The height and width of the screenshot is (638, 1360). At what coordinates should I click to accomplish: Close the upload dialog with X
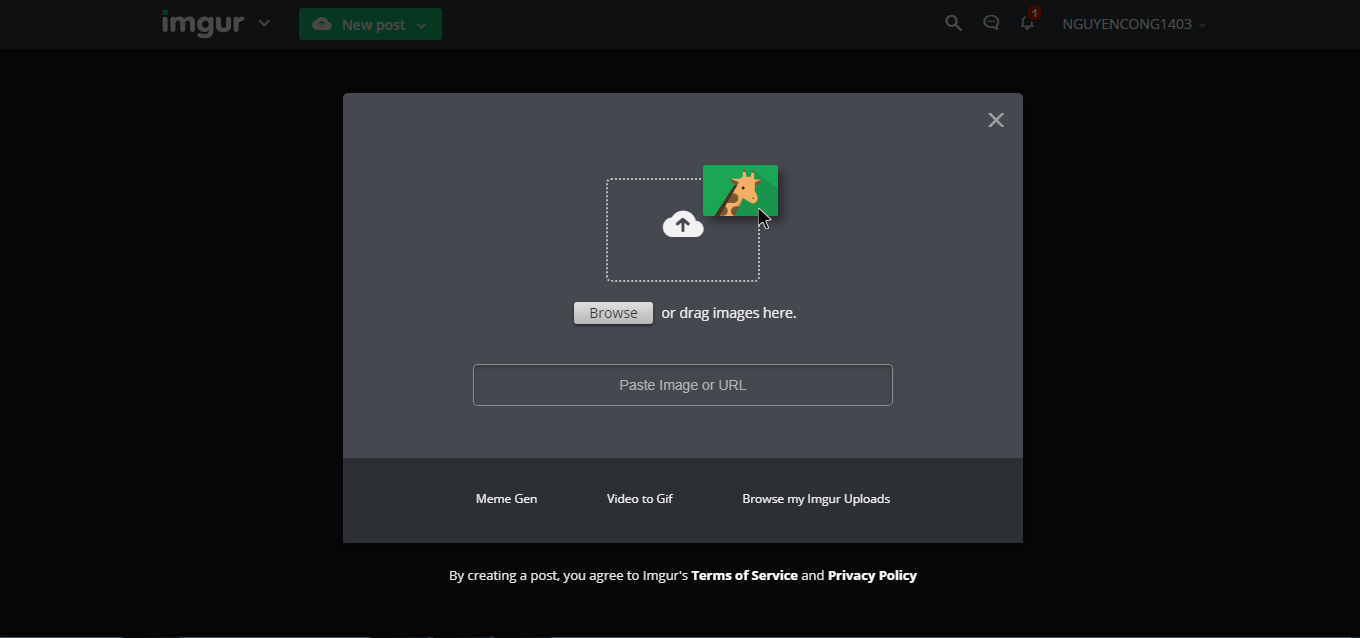(x=996, y=120)
